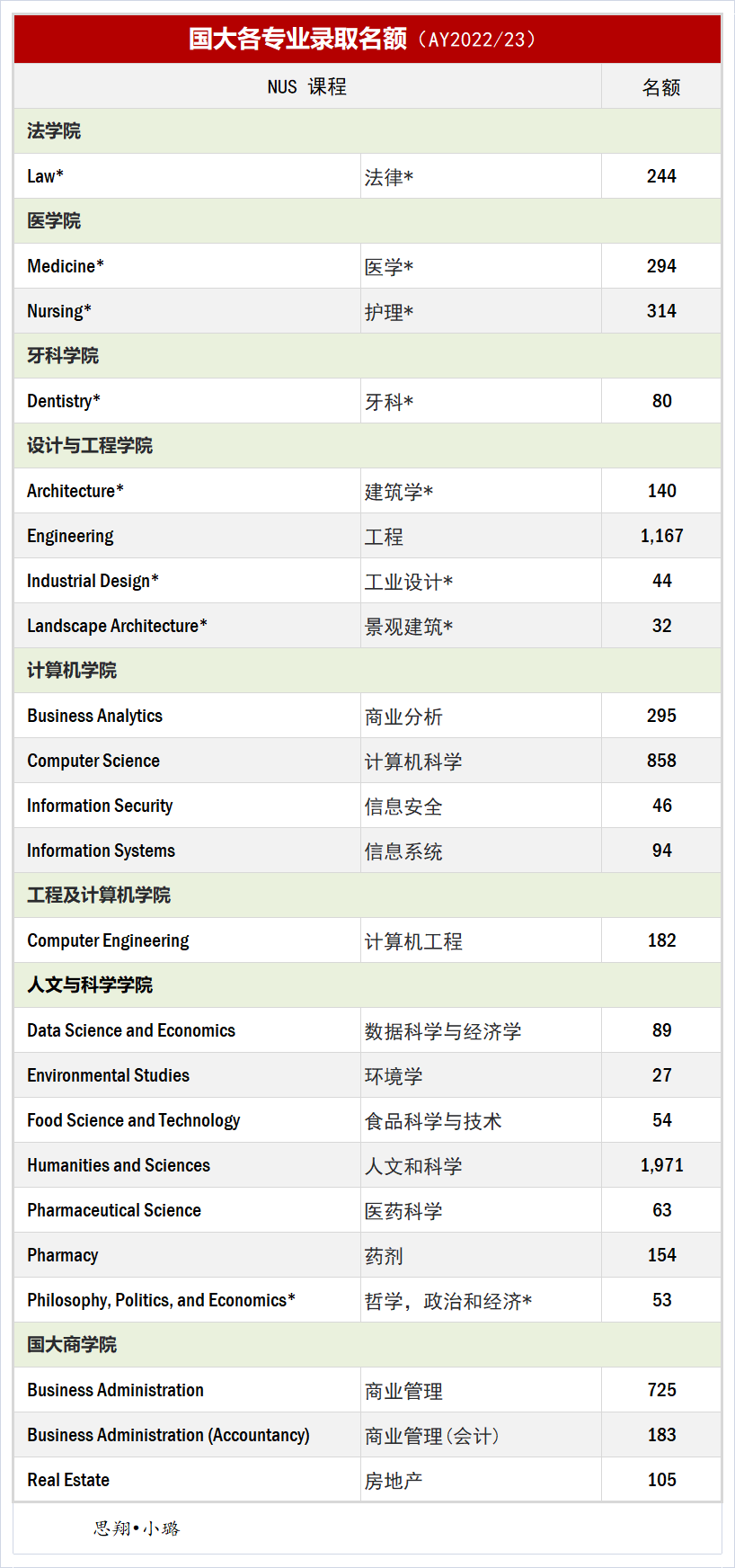This screenshot has height=1568, width=735.
Task: Select Business Administration (Accountancy) cell
Action: click(x=187, y=1435)
